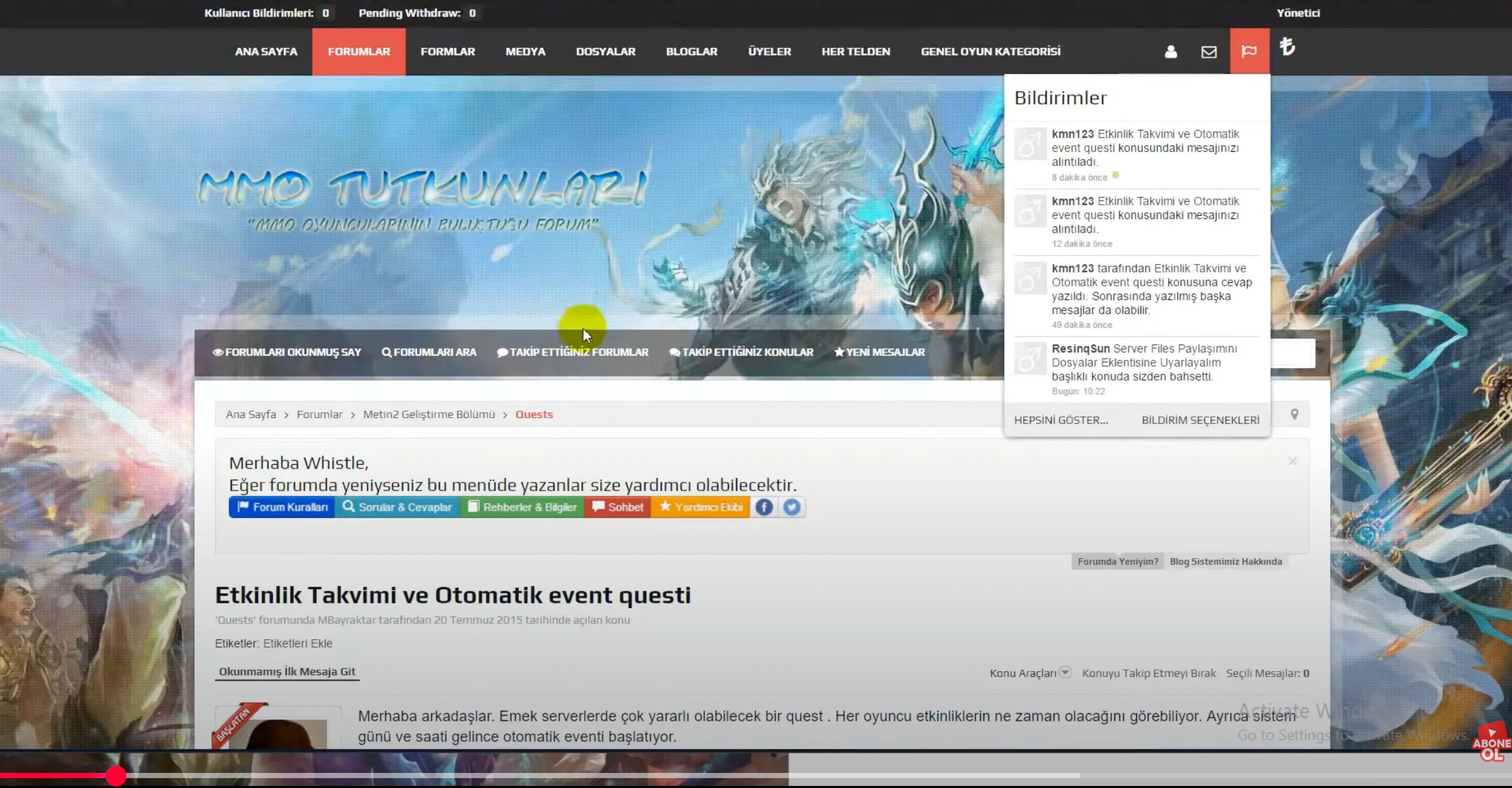The width and height of the screenshot is (1512, 788).
Task: Open GENEL OYUN KATEGORİSİ tab
Action: coord(990,51)
